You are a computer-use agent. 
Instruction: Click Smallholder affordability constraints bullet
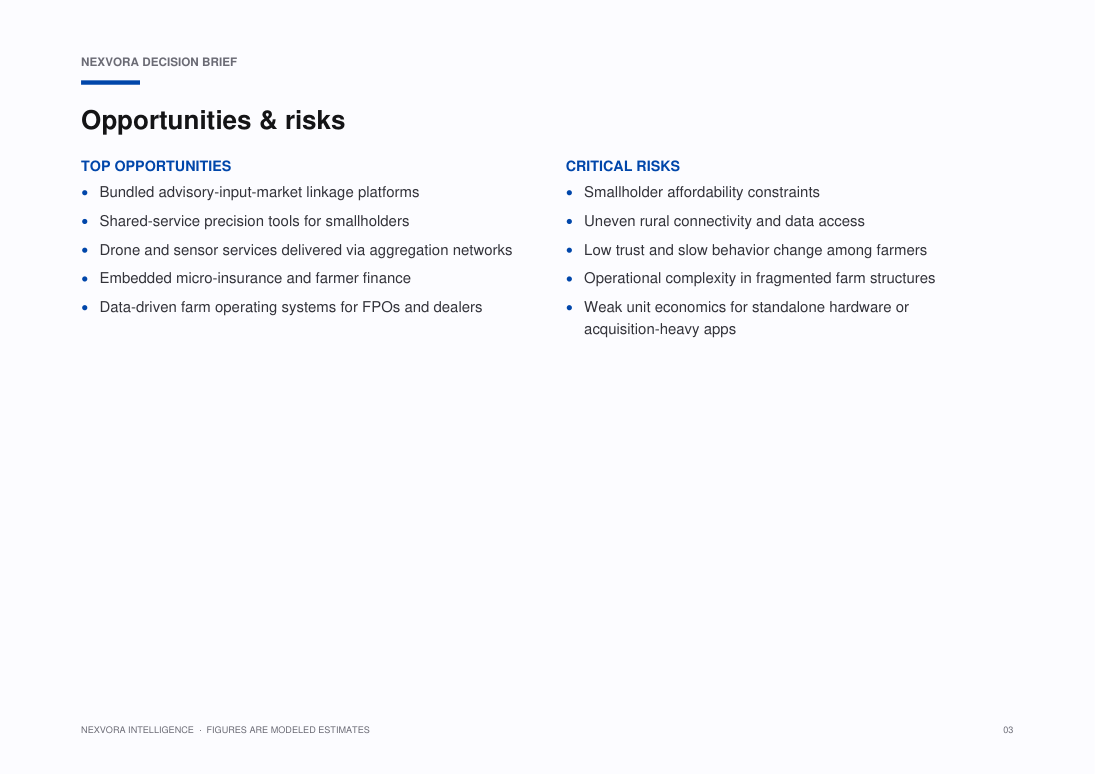coord(702,192)
